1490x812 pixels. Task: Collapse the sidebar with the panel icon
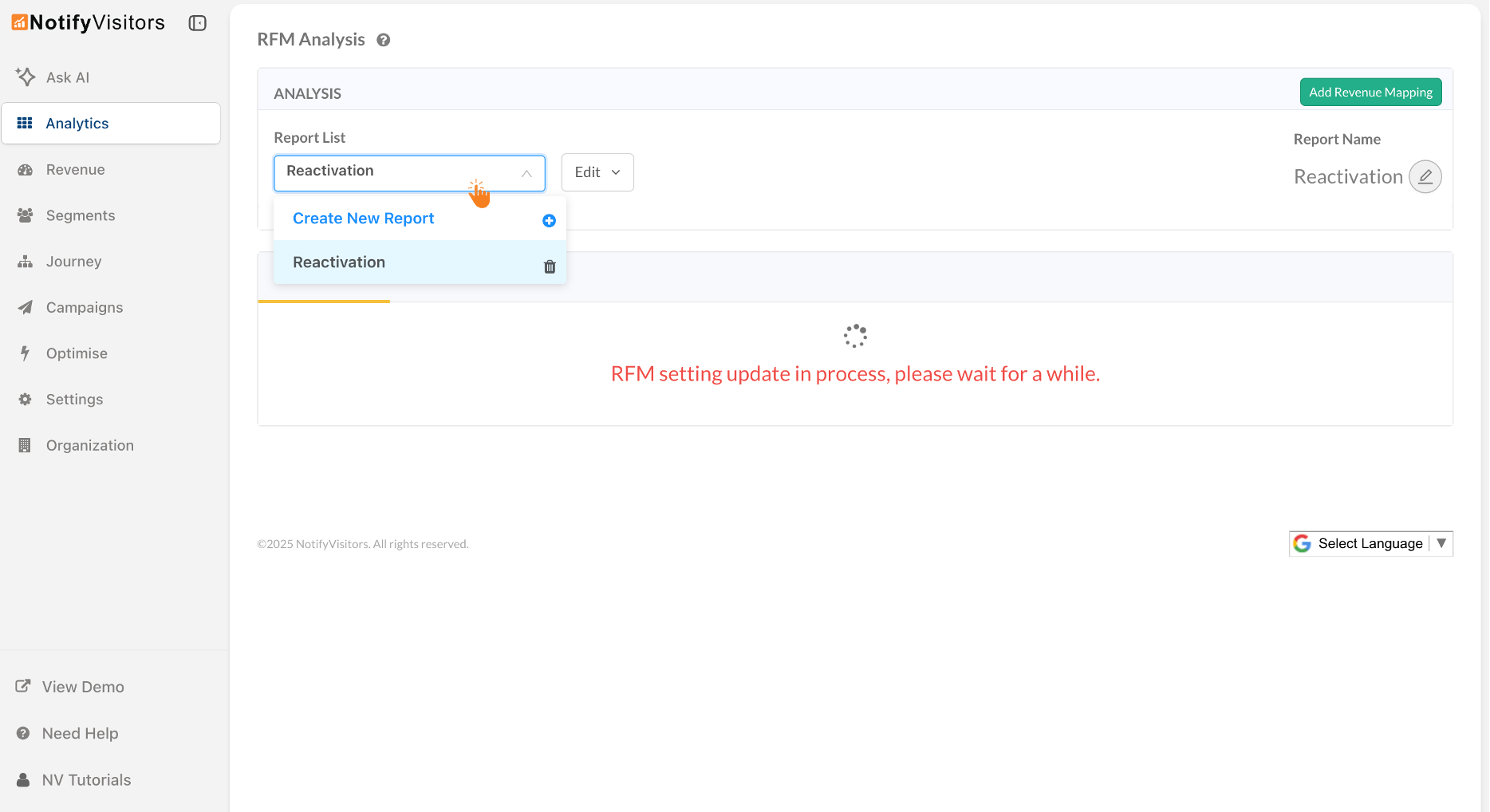pos(196,23)
